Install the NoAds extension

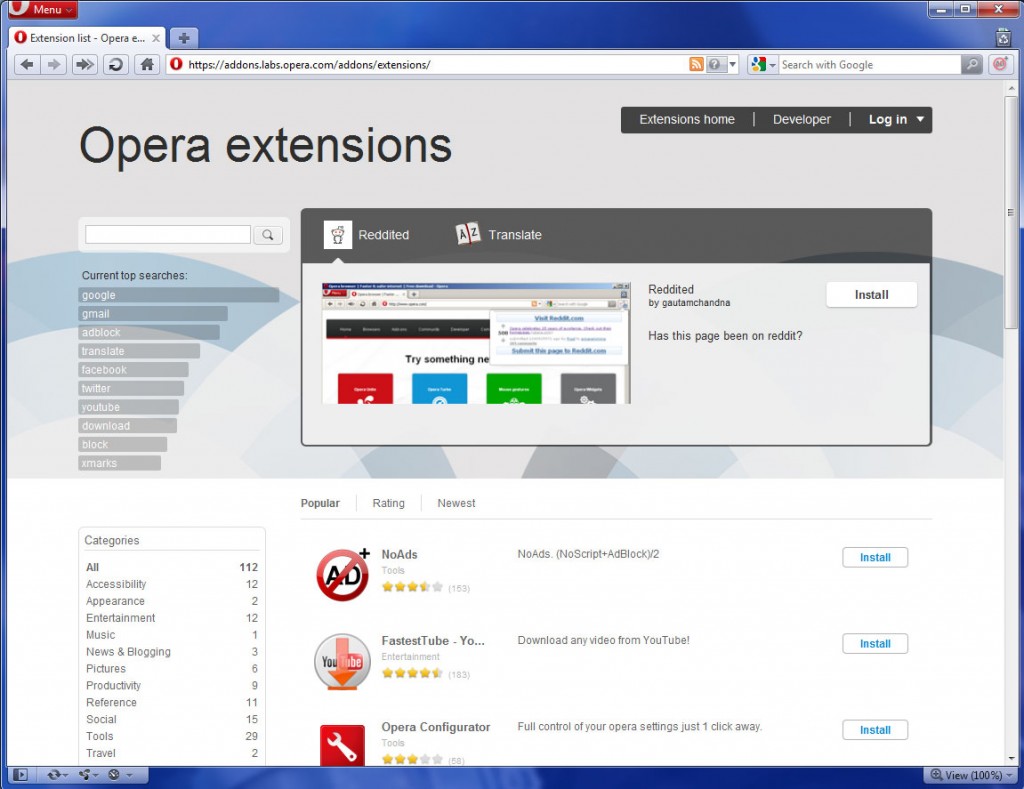pos(874,557)
